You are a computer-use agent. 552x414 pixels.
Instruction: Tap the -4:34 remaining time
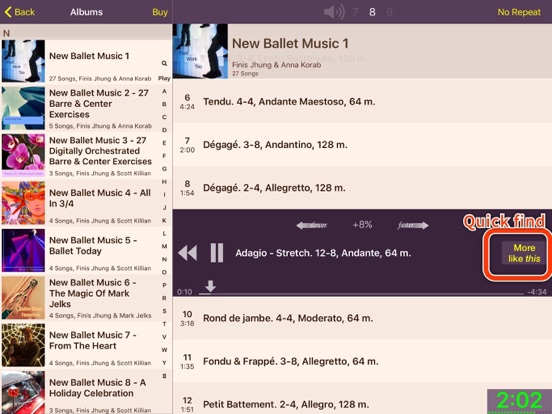pyautogui.click(x=537, y=292)
